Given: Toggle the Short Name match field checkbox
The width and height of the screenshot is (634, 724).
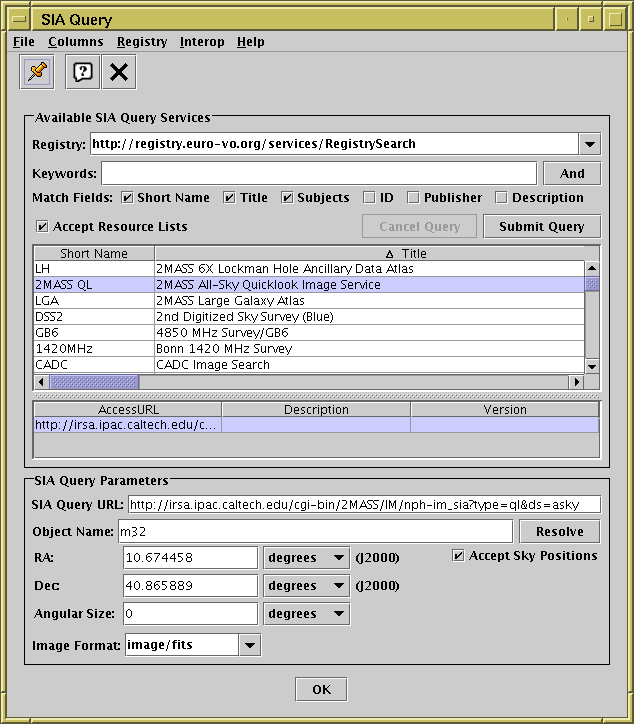Looking at the screenshot, I should pyautogui.click(x=127, y=198).
